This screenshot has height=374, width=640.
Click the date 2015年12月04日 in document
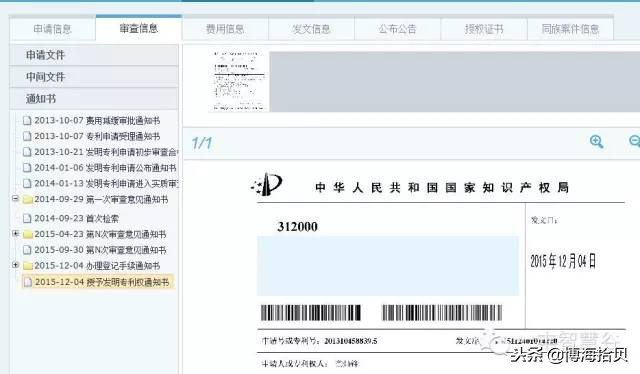[x=563, y=261]
